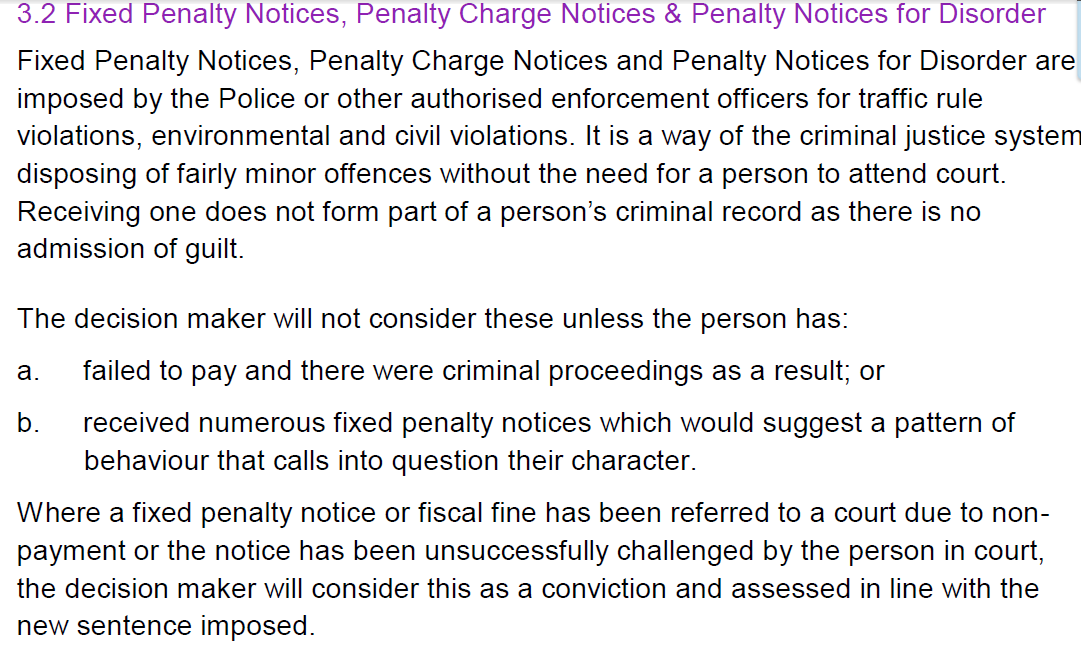This screenshot has width=1081, height=650.
Task: Click the line starting "The decision maker will not"
Action: click(432, 318)
